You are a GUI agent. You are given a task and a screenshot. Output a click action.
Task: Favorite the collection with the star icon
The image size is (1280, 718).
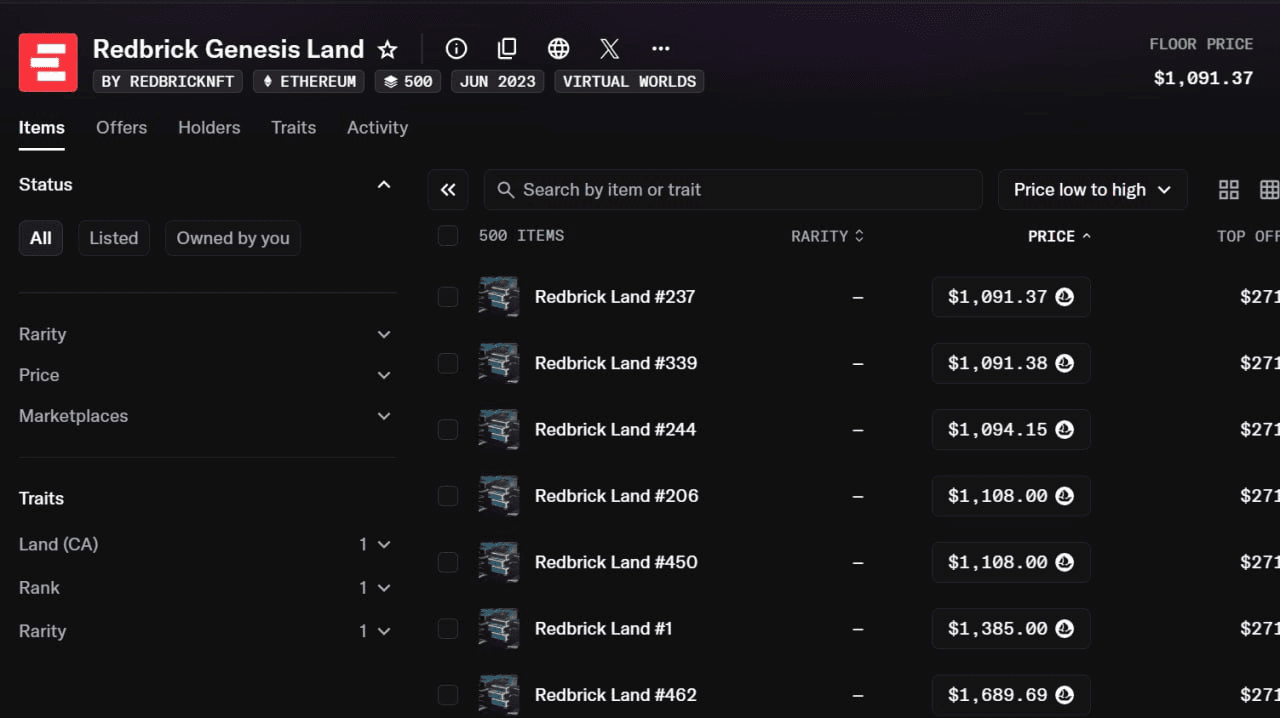(x=388, y=49)
